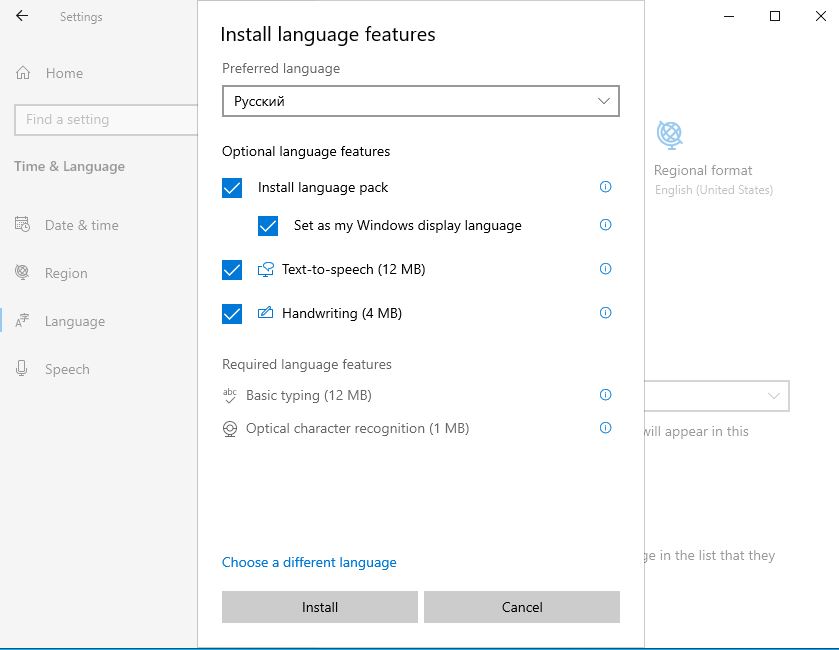Click the Optical character recognition icon
Screen dimensions: 839x650
230,429
